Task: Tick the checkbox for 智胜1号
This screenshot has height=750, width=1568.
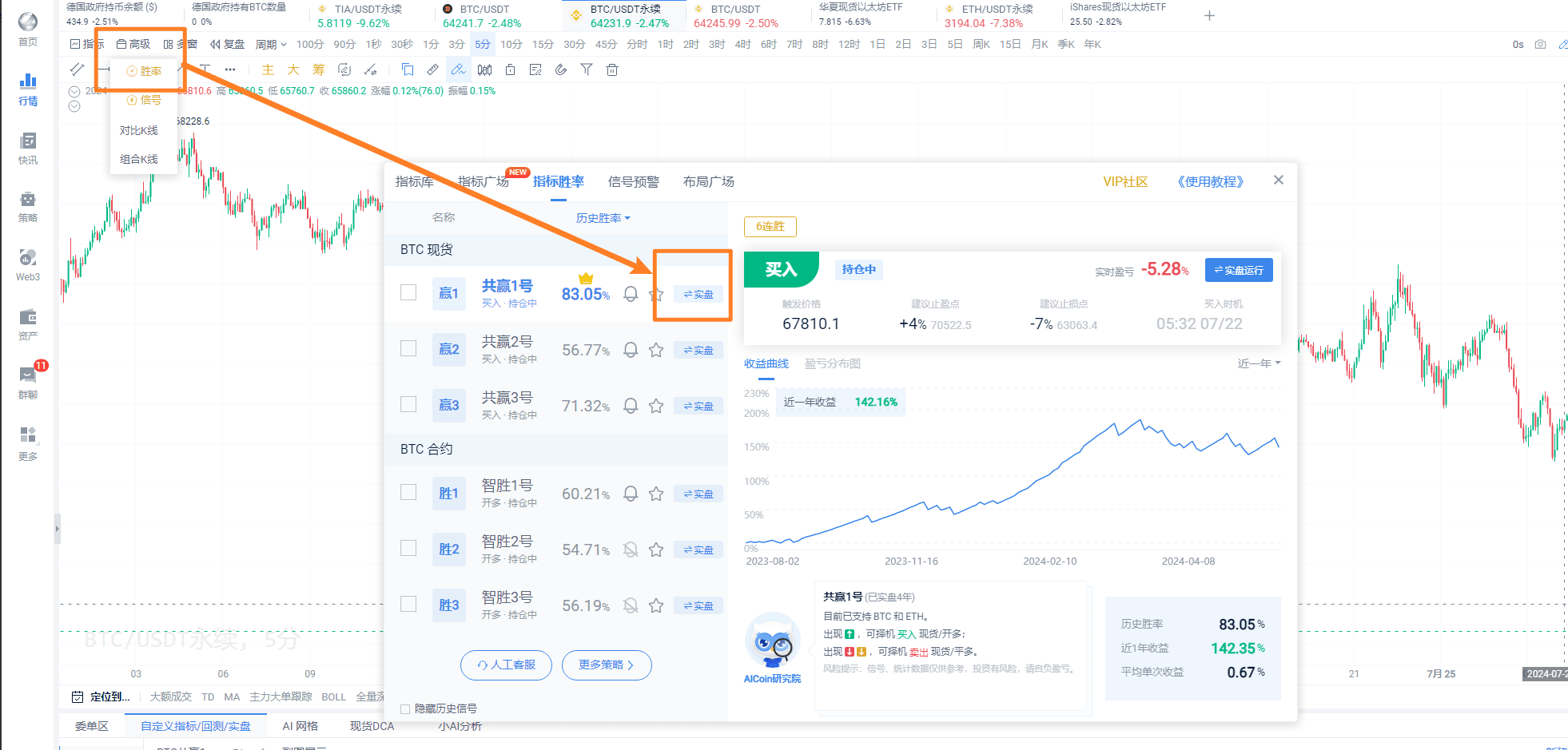Action: click(408, 492)
